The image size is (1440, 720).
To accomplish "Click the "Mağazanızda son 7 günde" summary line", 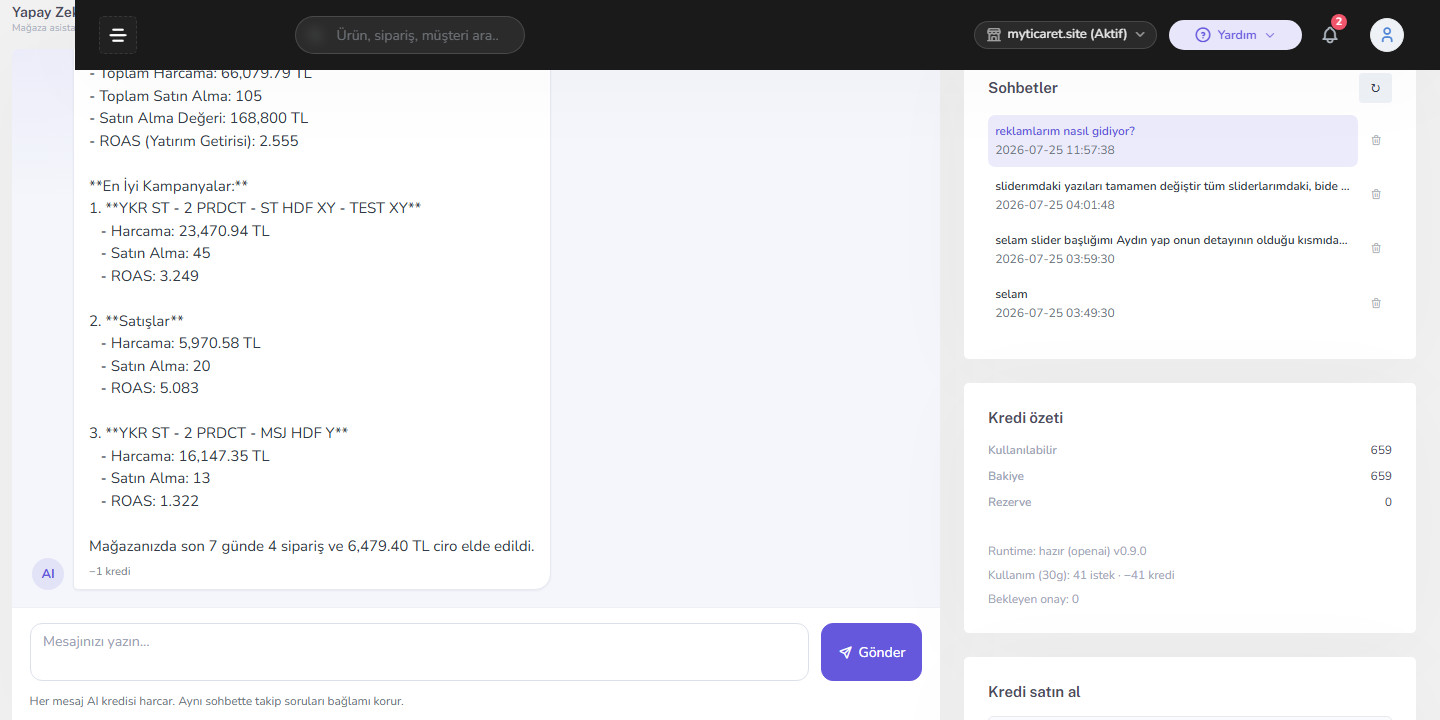I will click(x=312, y=546).
